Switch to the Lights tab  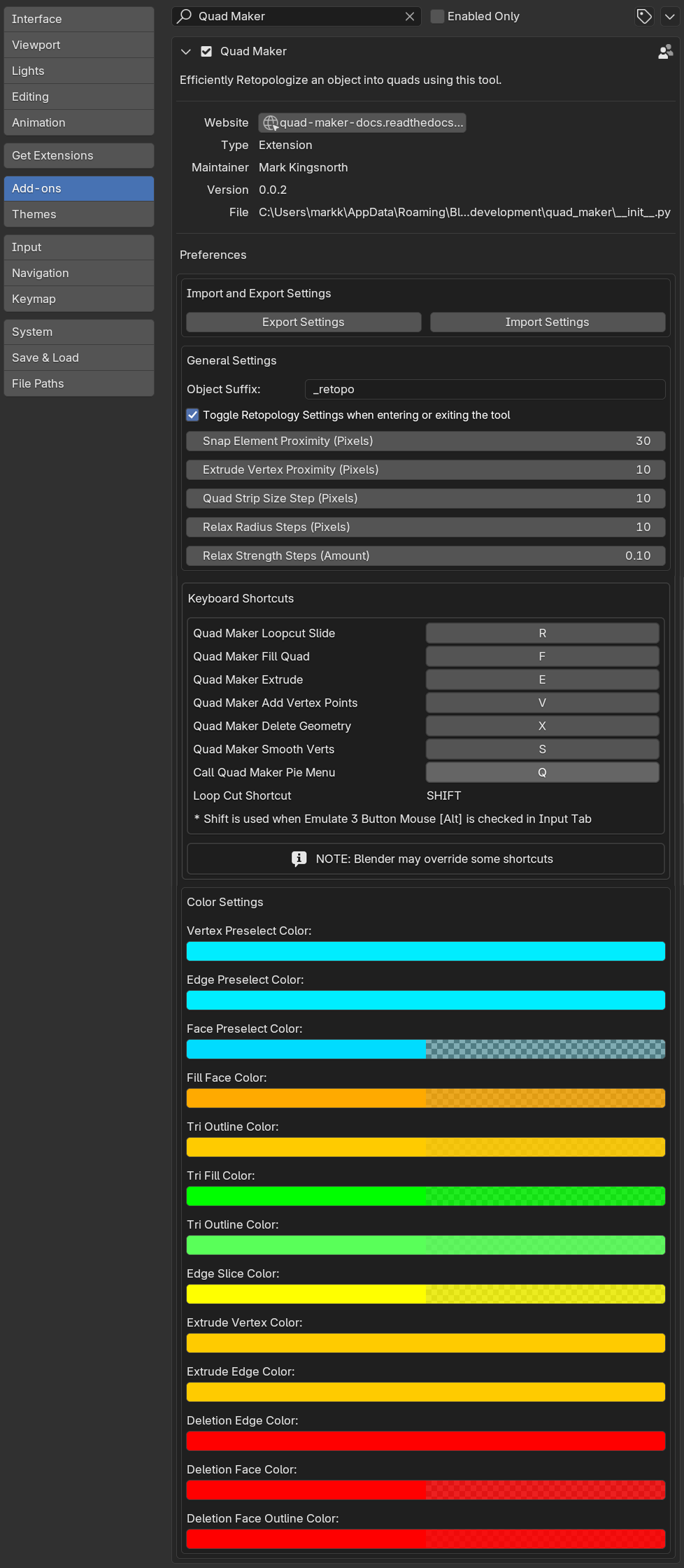pos(79,71)
